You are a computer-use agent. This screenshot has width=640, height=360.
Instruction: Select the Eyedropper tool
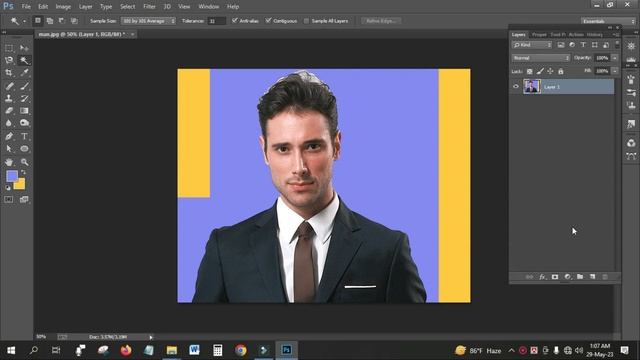pos(24,73)
